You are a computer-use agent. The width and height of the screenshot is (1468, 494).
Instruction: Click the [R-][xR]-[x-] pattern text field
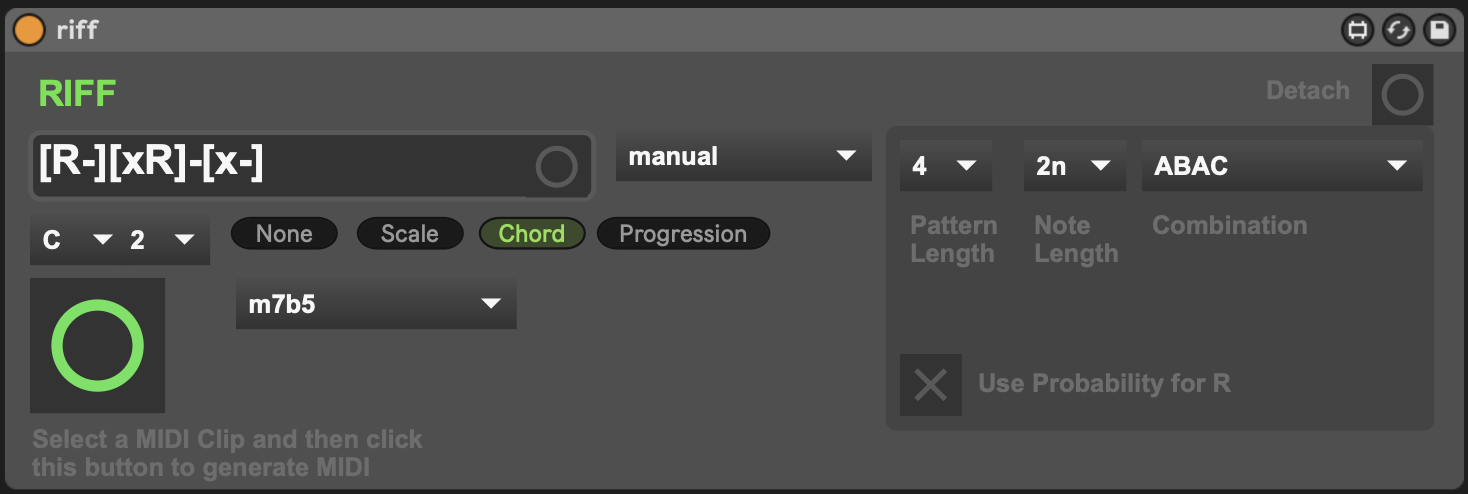coord(312,166)
